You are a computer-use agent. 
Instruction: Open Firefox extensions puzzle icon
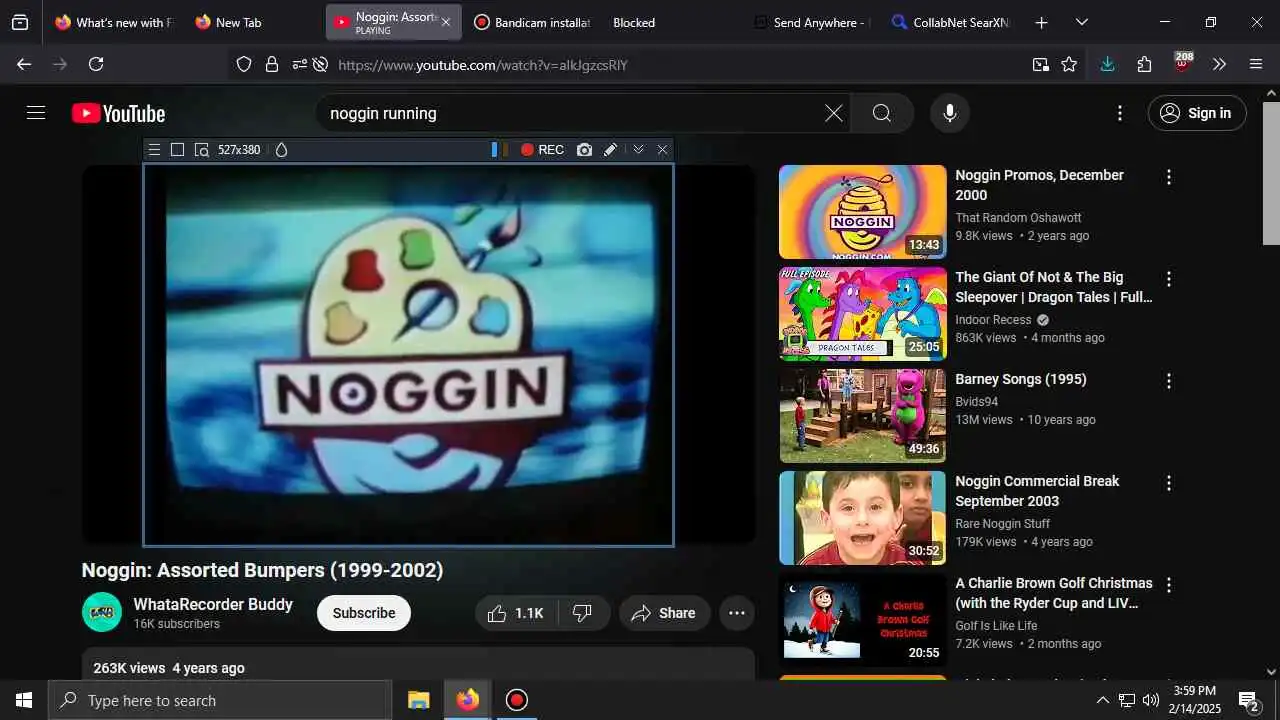pos(1145,64)
